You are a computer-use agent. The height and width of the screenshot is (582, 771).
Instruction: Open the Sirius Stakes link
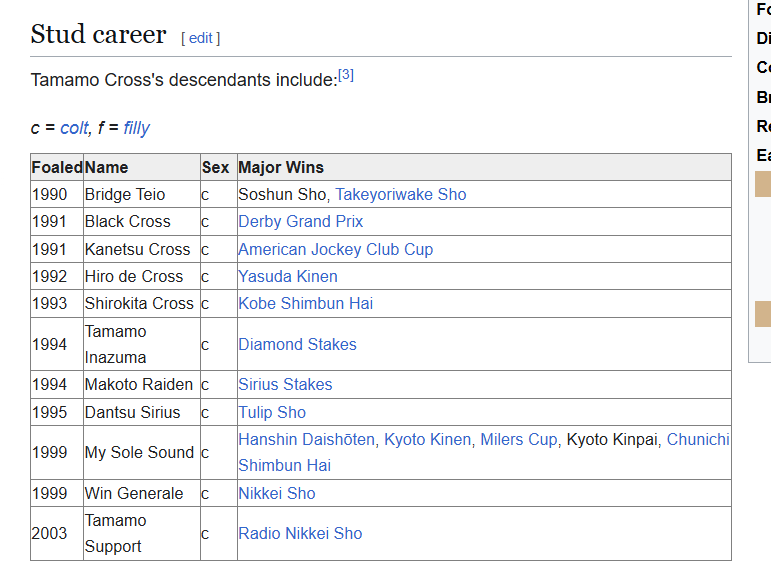pyautogui.click(x=285, y=384)
